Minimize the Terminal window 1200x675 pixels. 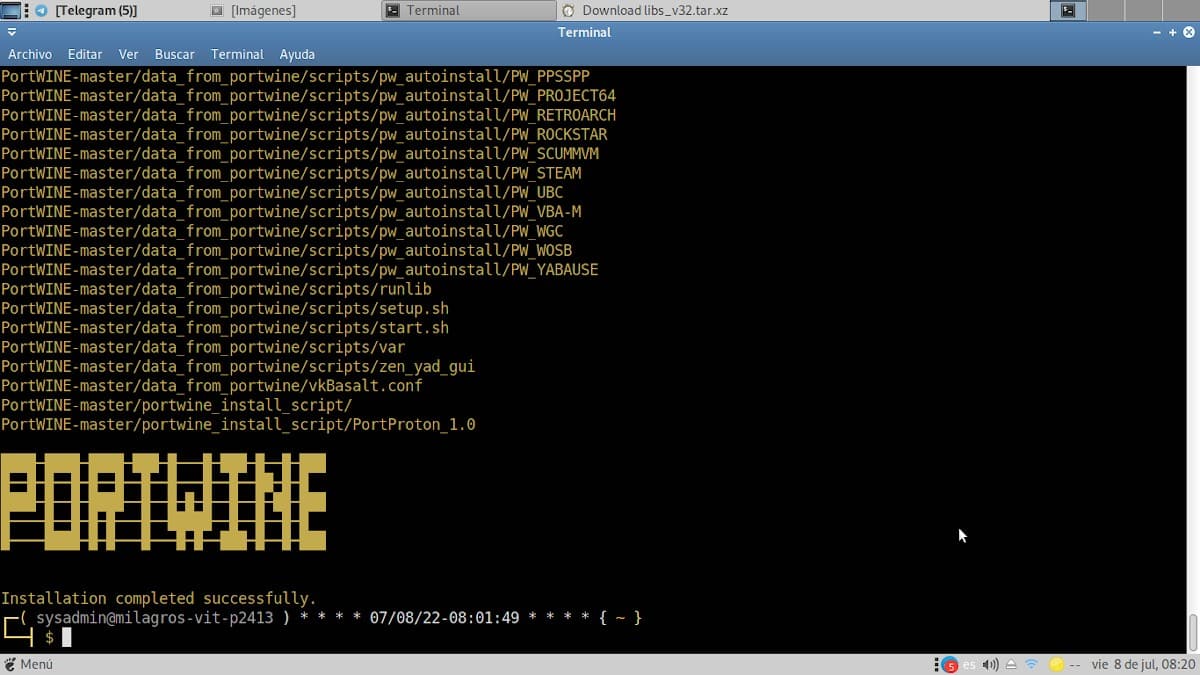pos(1157,32)
